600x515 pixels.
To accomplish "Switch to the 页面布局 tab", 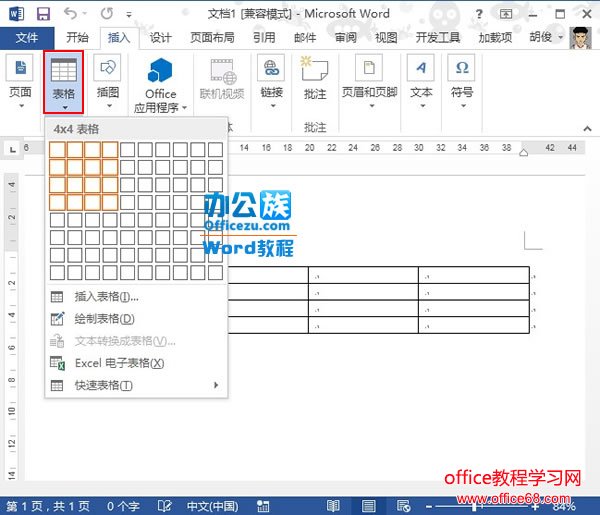I will 212,37.
